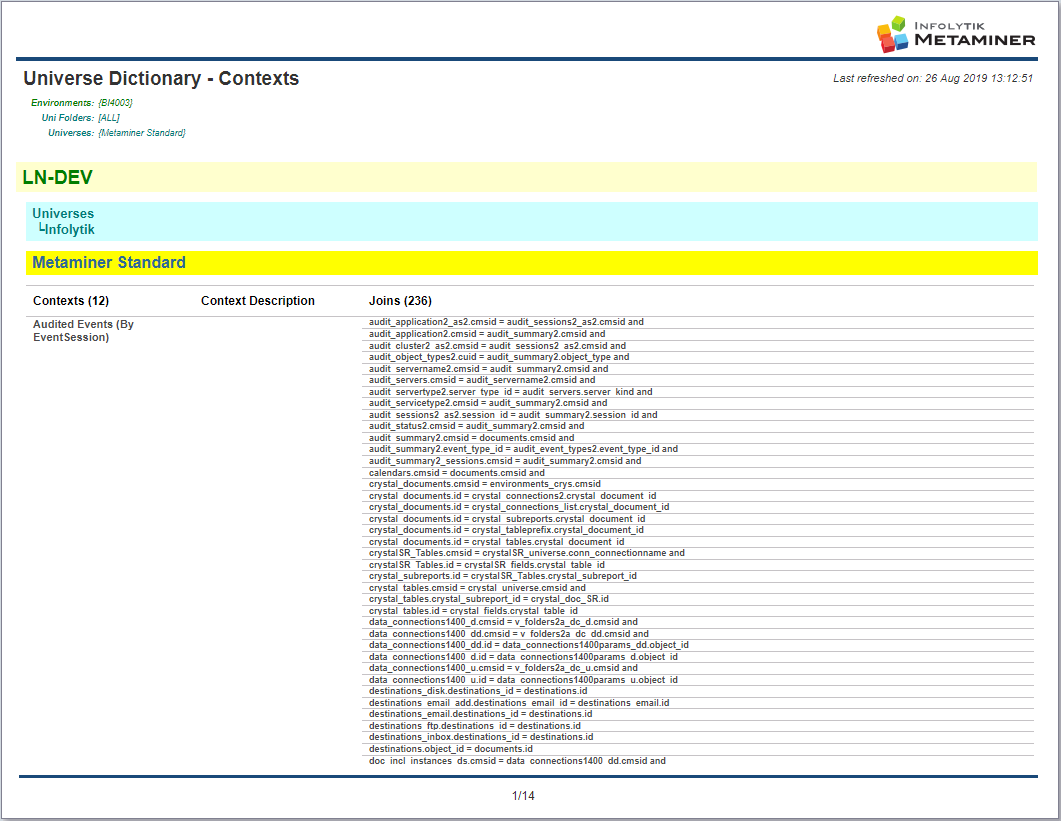
Task: Click join crystal_documents.id = crystal_subreports.crystal_document_id
Action: pyautogui.click(x=507, y=519)
